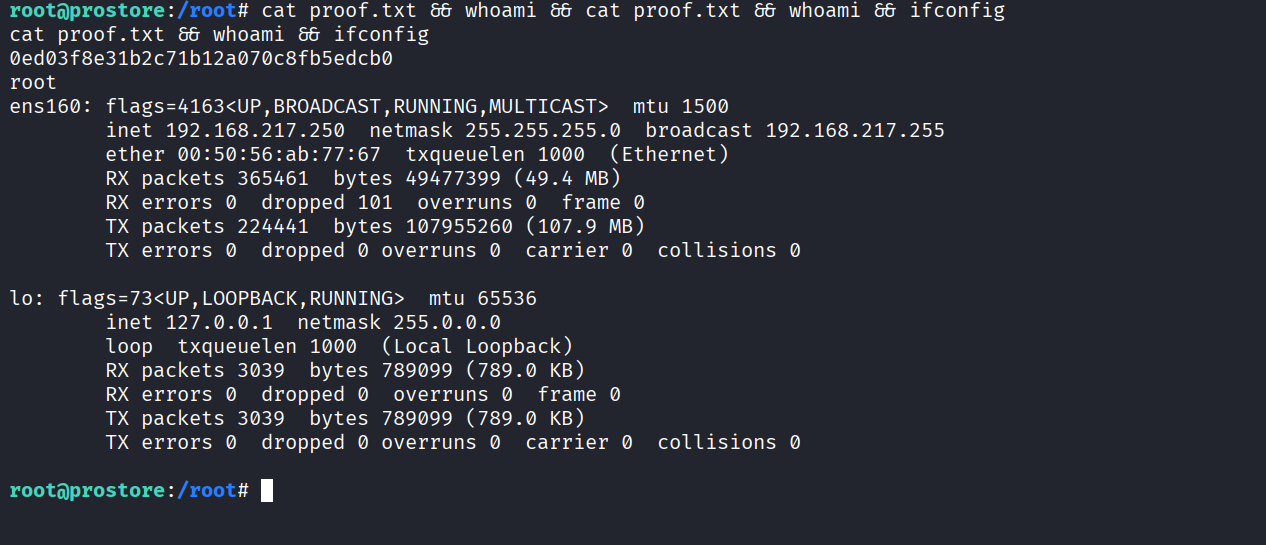Click the lo interface name
The width and height of the screenshot is (1266, 545).
point(21,298)
